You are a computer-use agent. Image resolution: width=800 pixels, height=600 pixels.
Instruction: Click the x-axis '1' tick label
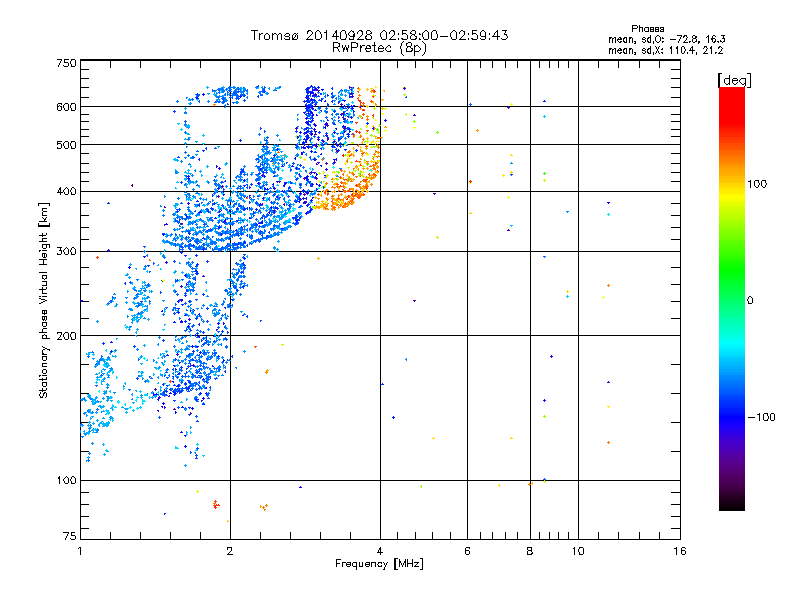click(x=80, y=551)
